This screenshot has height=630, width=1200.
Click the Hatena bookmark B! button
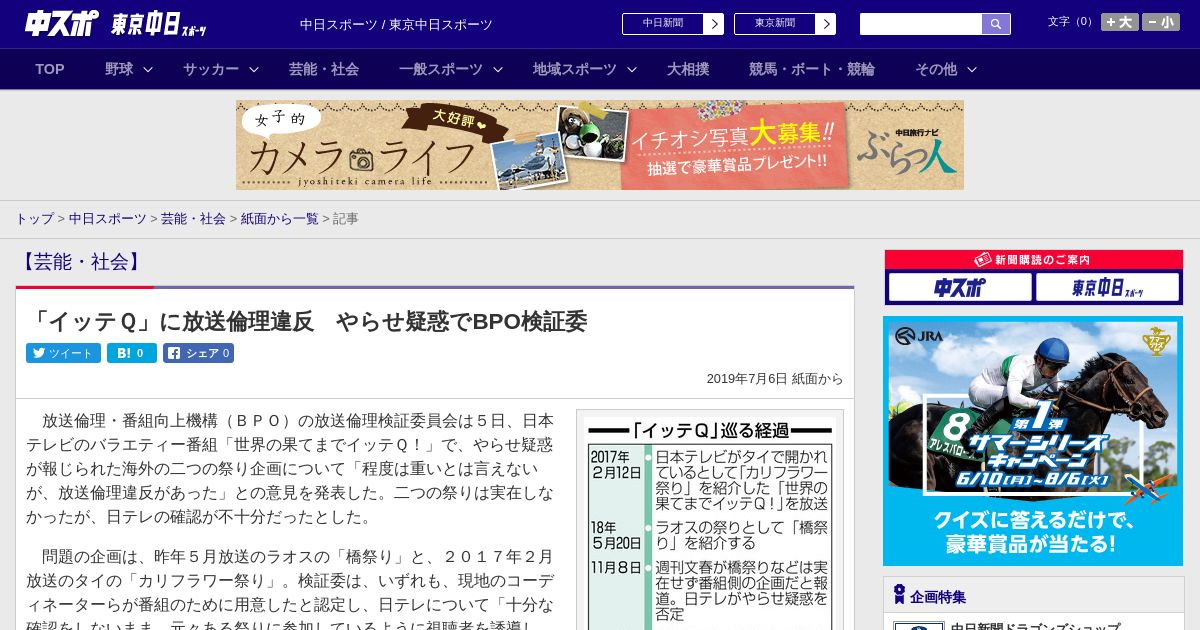132,353
